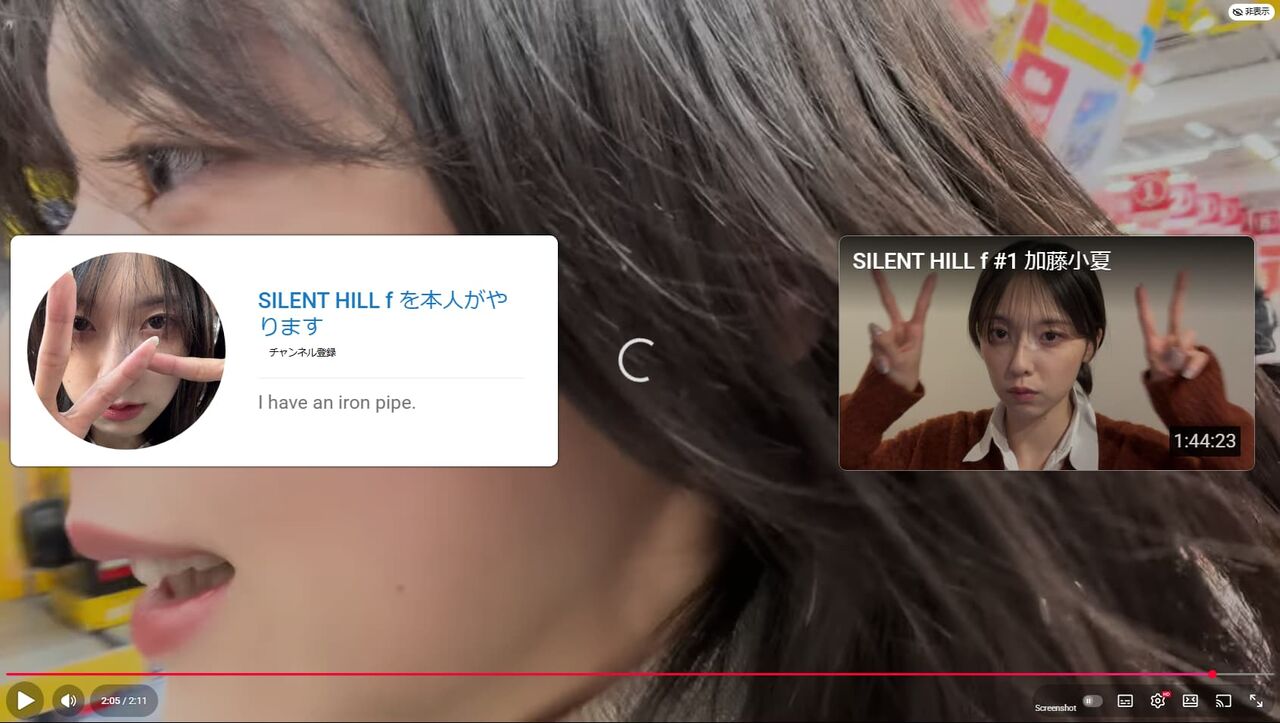Click the channel's round avatar image

[126, 350]
